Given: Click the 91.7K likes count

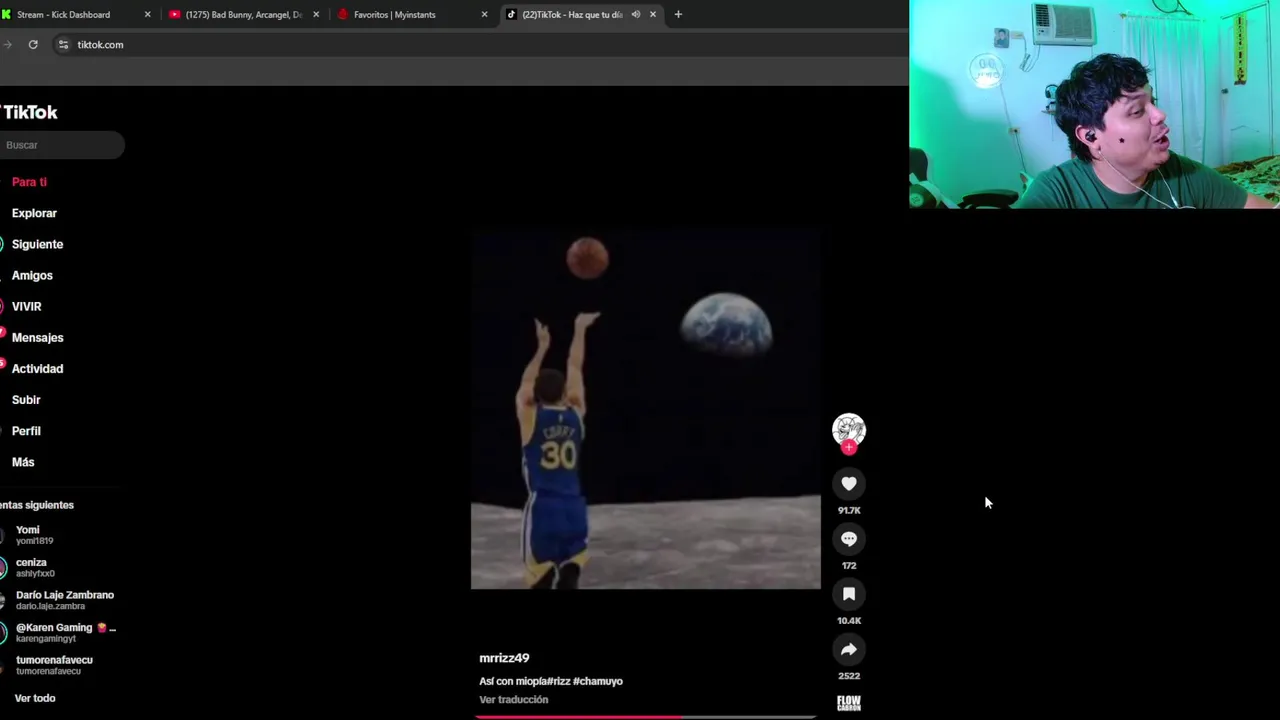Looking at the screenshot, I should (x=849, y=510).
